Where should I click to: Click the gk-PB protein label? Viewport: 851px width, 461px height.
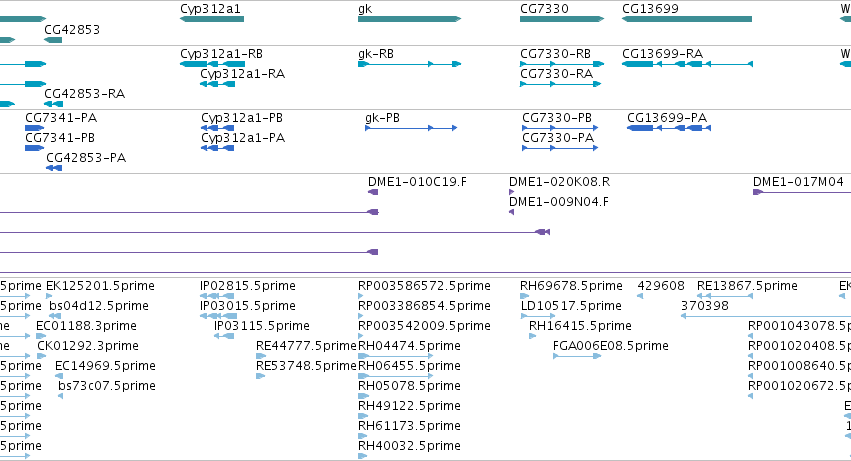(x=382, y=118)
